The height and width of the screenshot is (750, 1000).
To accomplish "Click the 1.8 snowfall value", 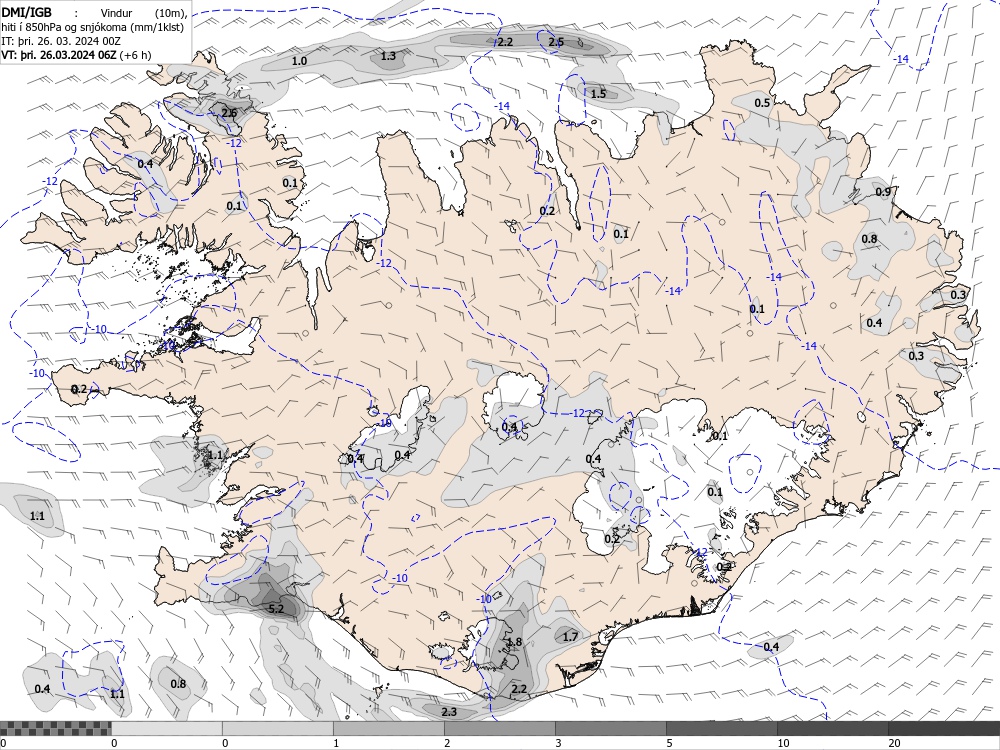I will tap(514, 642).
